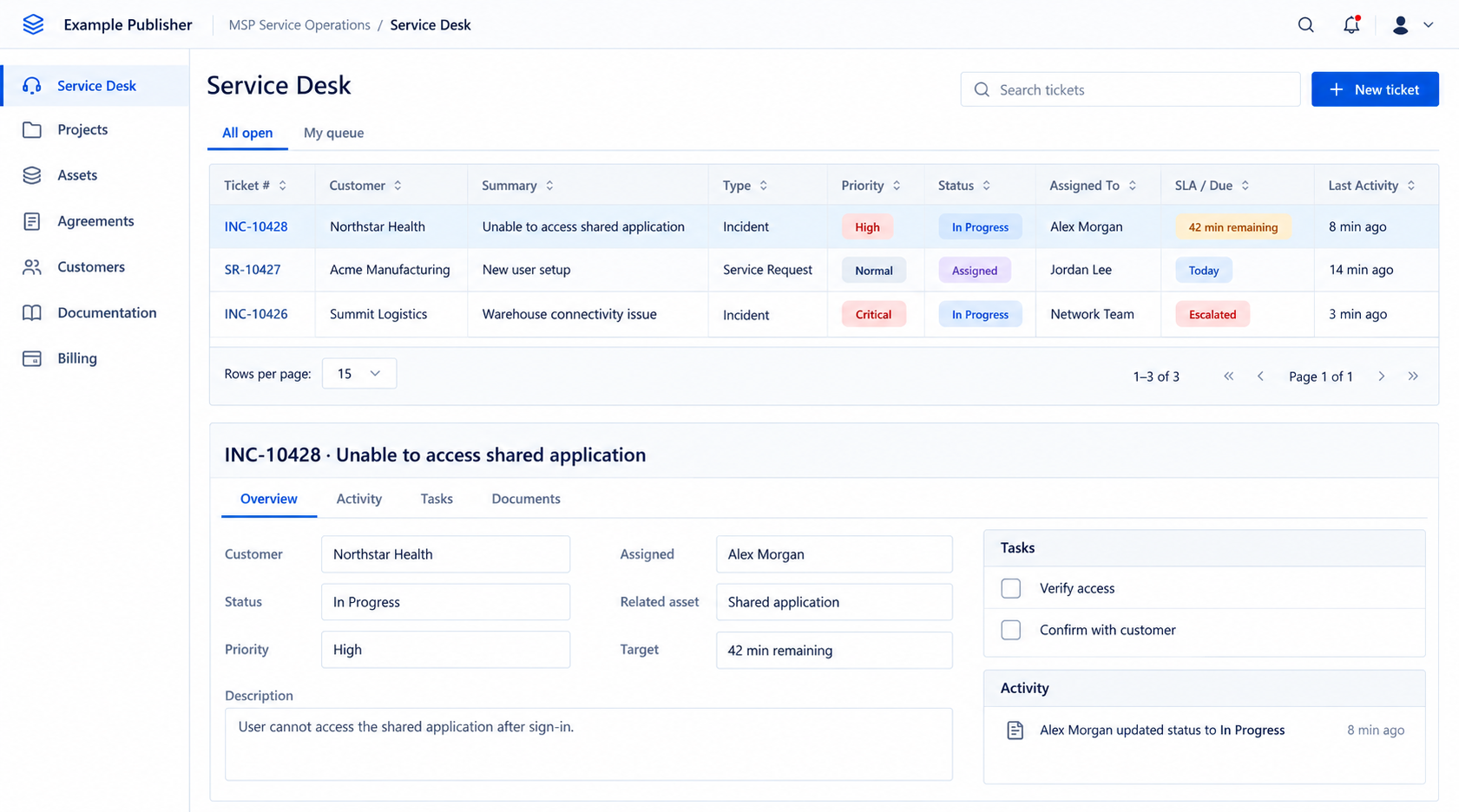Image resolution: width=1459 pixels, height=812 pixels.
Task: Open Projects in the sidebar
Action: pos(95,130)
